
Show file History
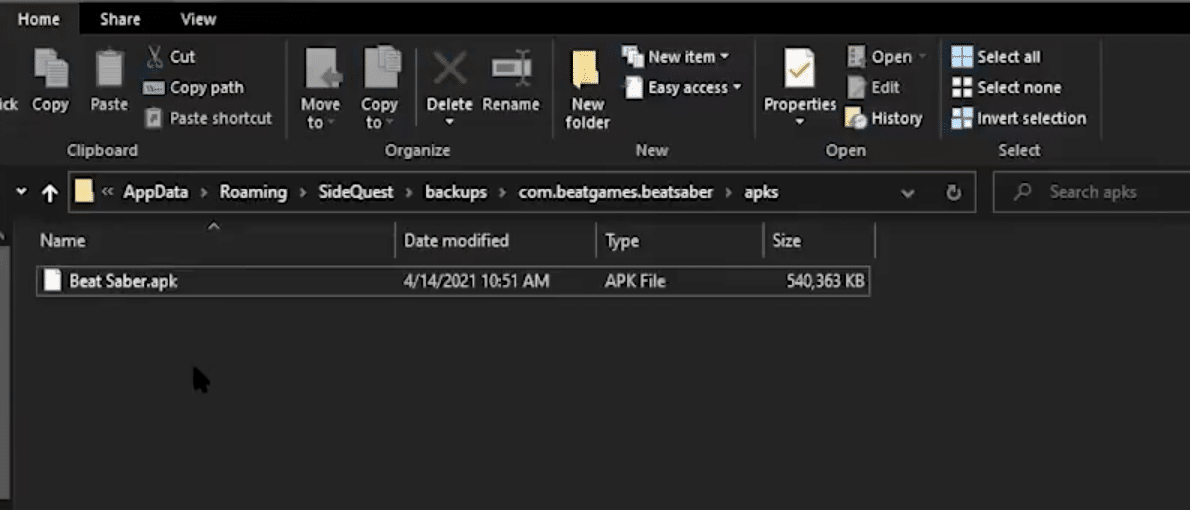[885, 118]
